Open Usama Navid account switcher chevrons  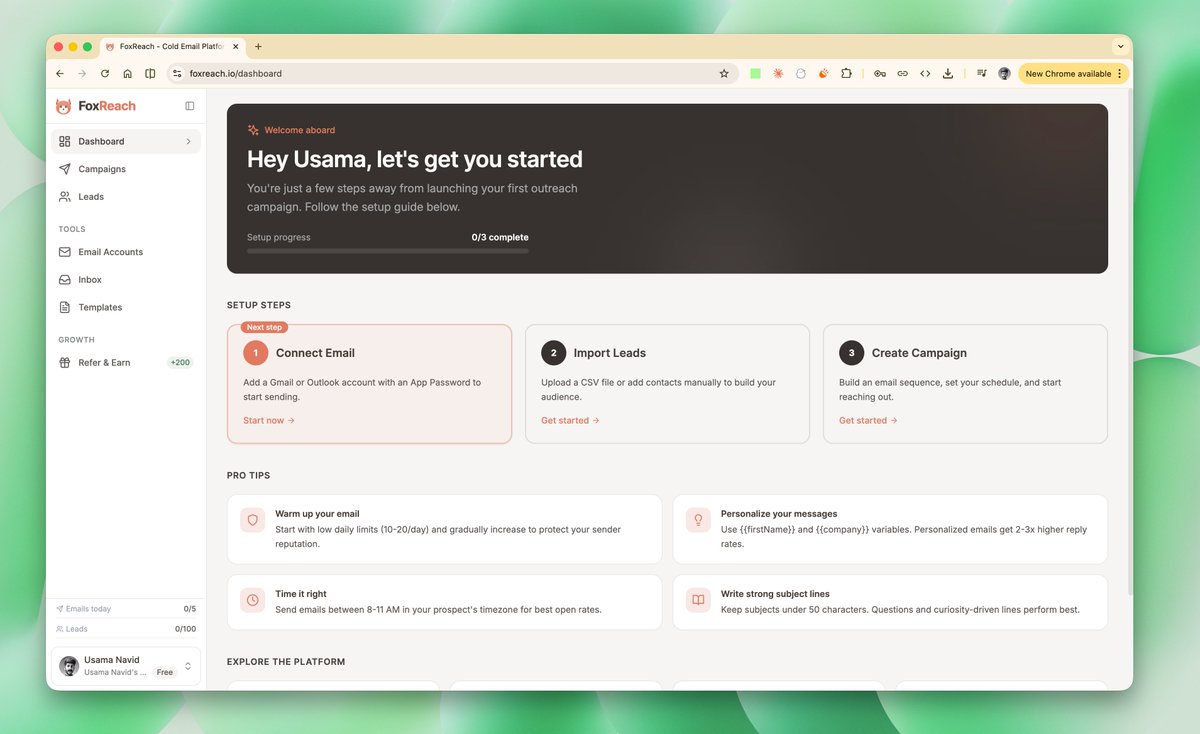(x=187, y=666)
